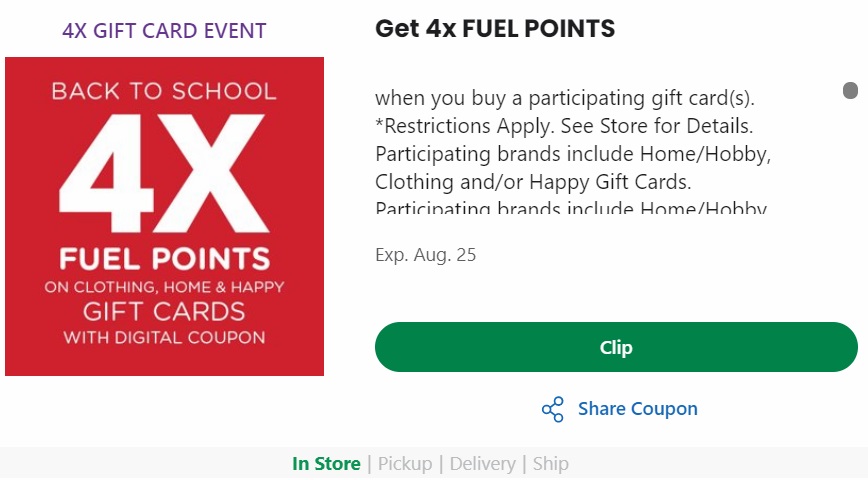Viewport: 868px width, 480px height.
Task: Click the description scrollbar thumb
Action: click(850, 91)
